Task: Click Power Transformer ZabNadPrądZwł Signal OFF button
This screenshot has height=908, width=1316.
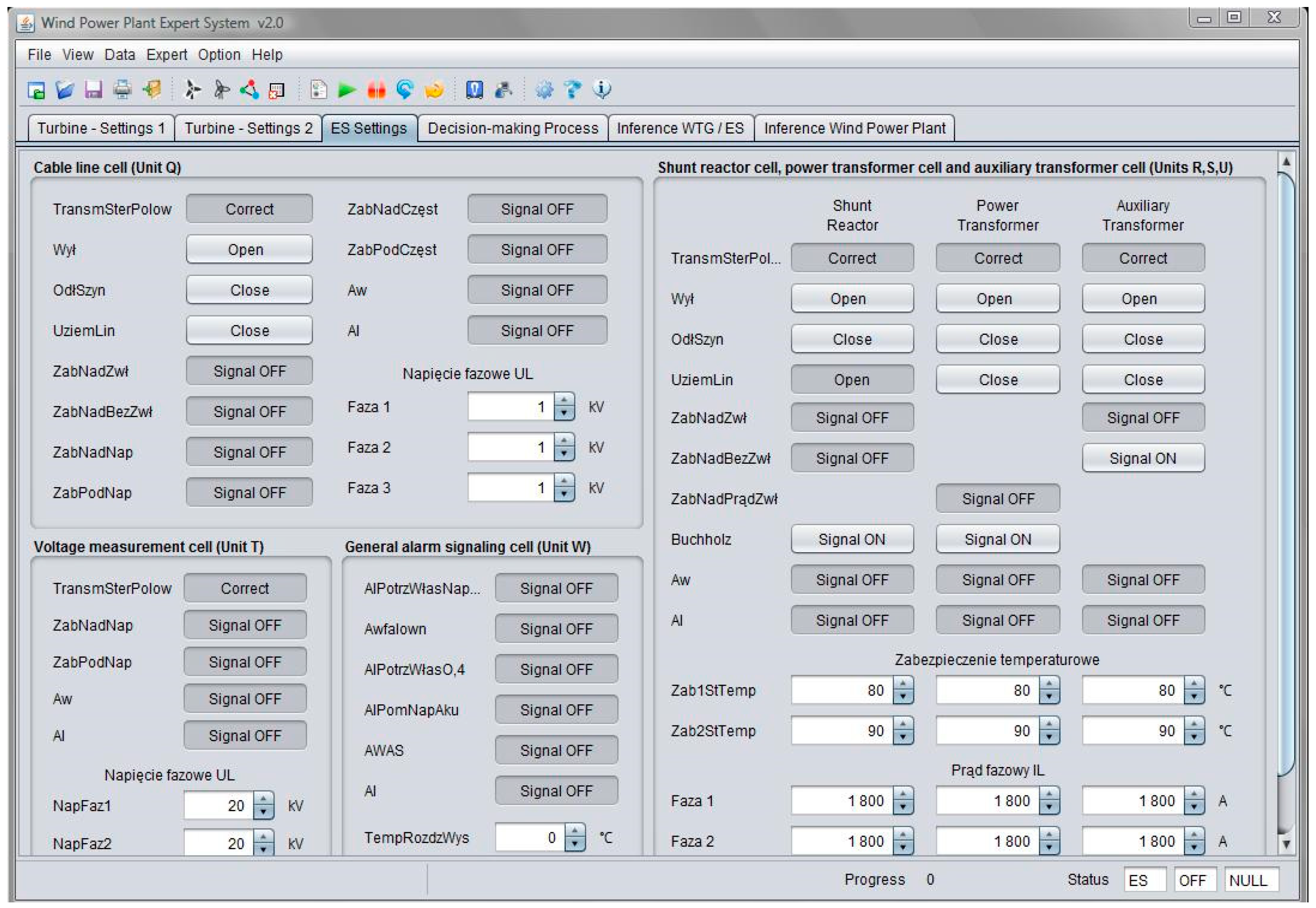Action: pyautogui.click(x=998, y=499)
